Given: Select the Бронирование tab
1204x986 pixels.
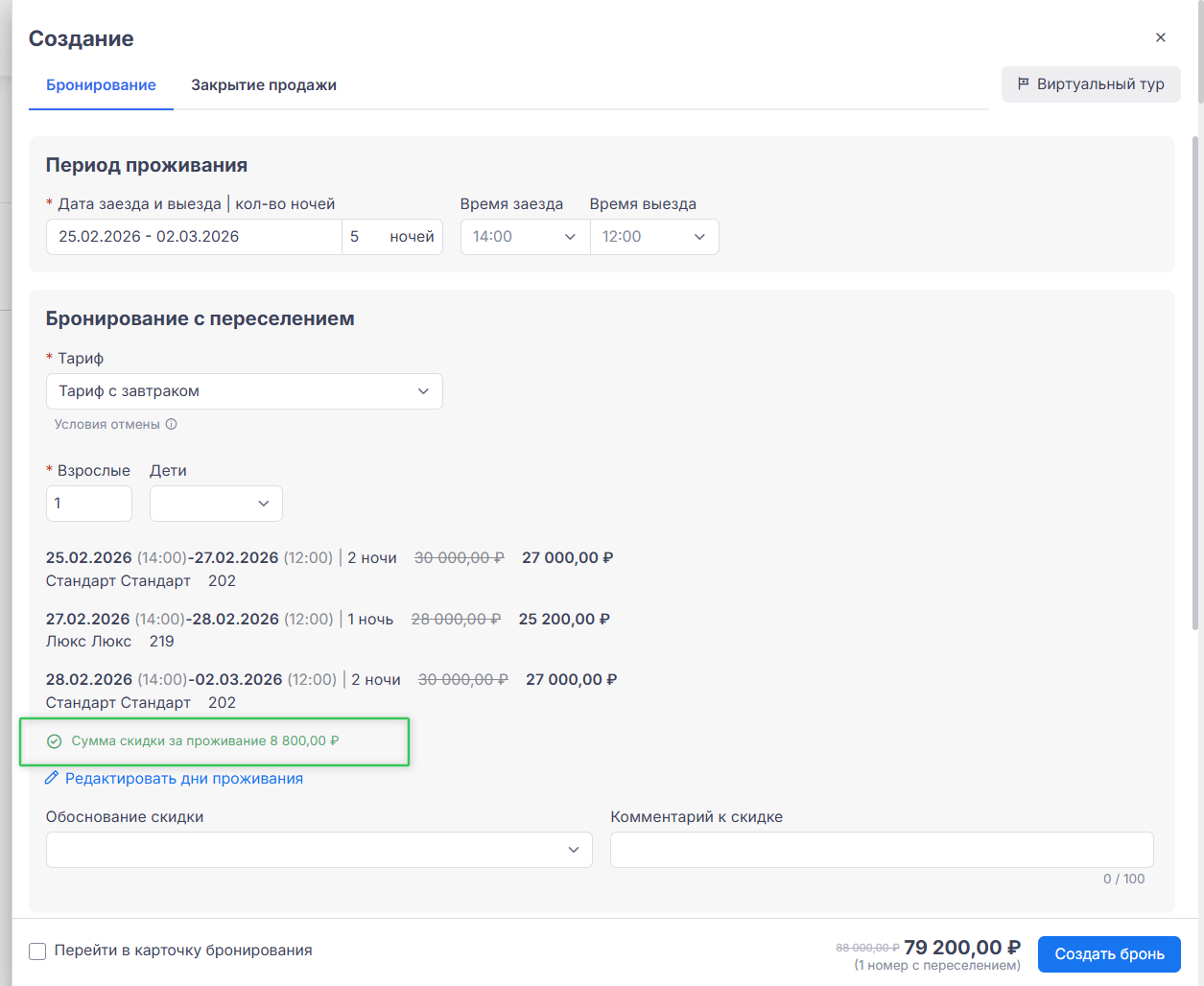Looking at the screenshot, I should click(x=101, y=85).
